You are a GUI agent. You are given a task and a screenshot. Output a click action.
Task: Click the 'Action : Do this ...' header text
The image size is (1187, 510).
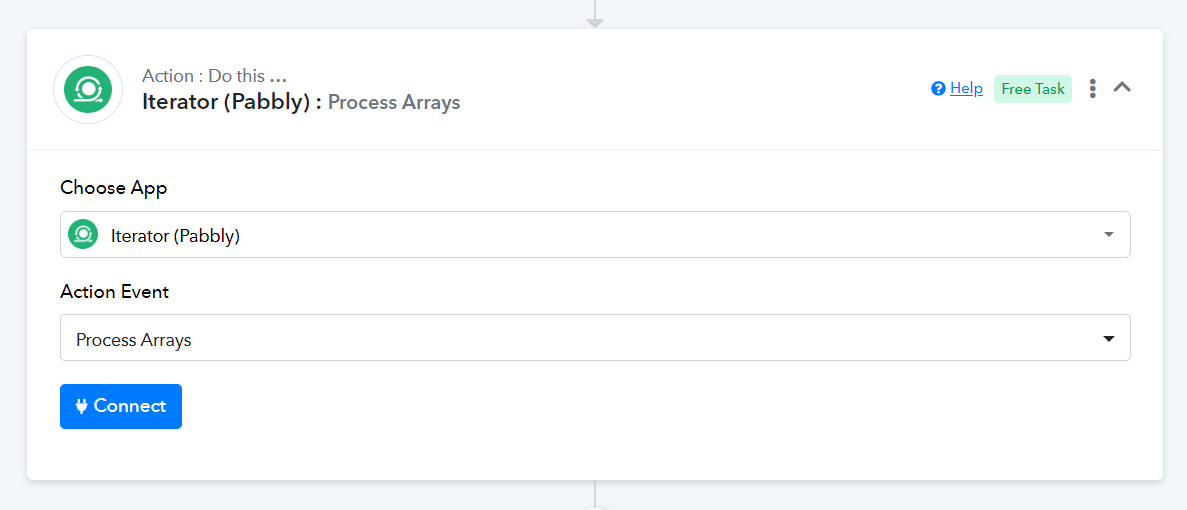214,76
